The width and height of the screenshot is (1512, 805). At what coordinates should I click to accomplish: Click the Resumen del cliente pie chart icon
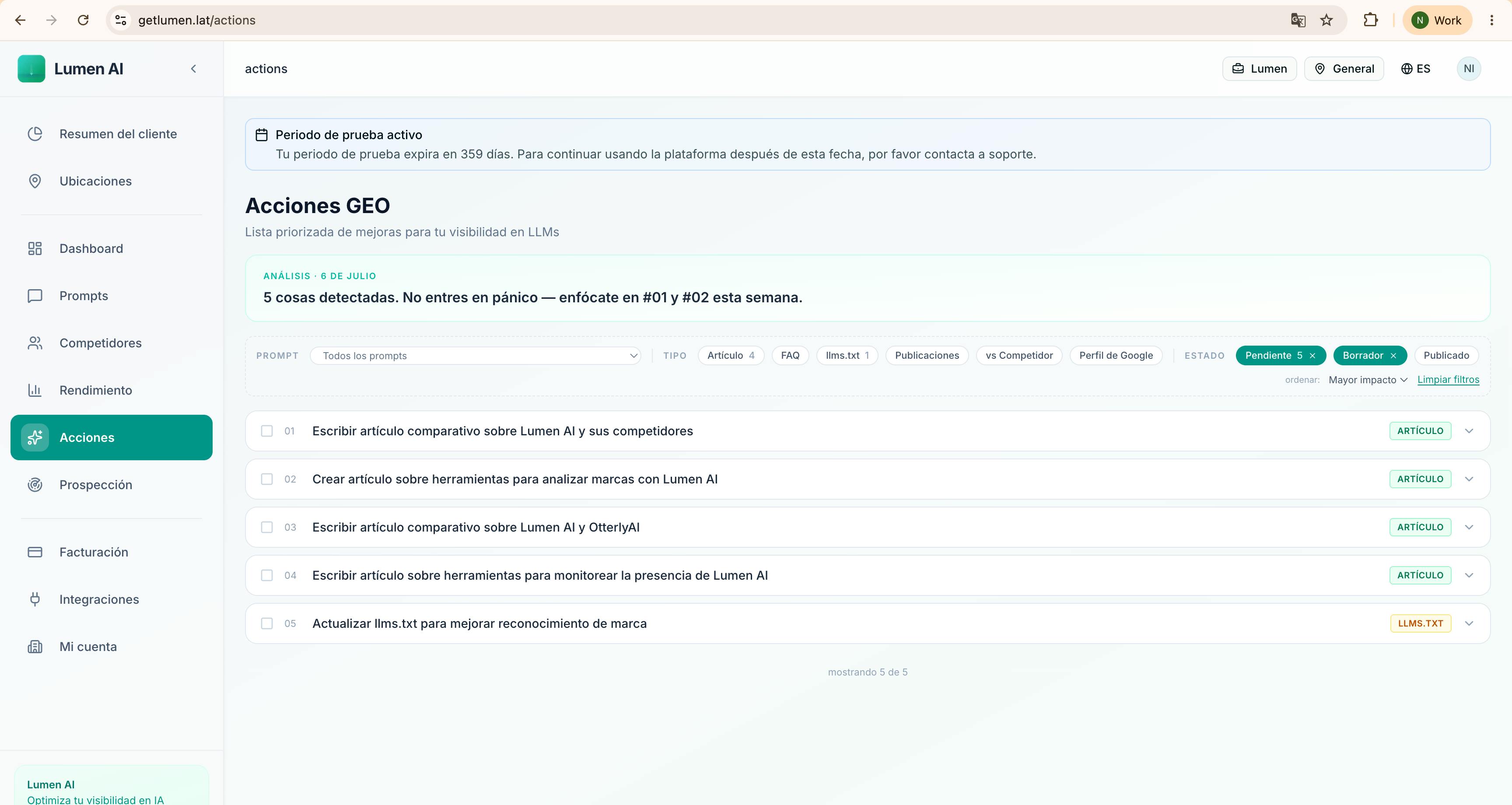click(x=35, y=134)
